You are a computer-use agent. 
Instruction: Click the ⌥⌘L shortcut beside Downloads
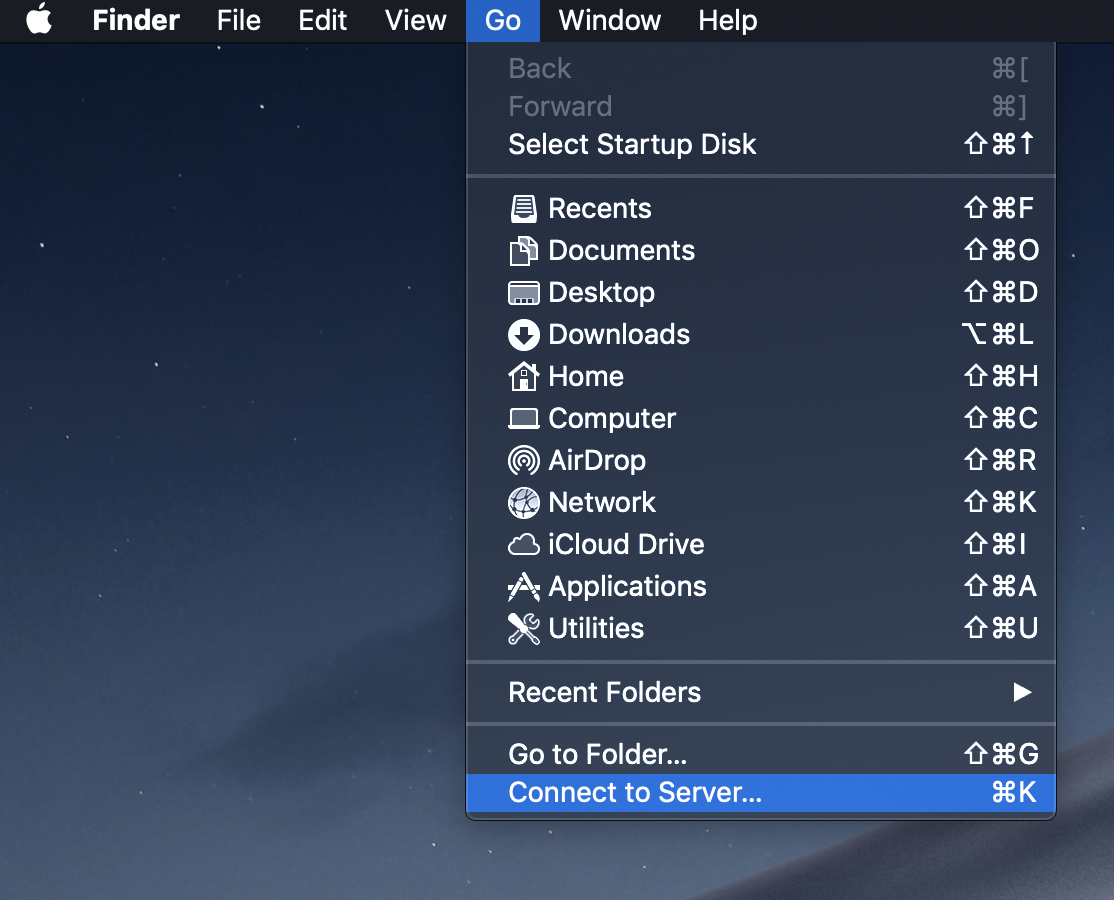[x=997, y=334]
